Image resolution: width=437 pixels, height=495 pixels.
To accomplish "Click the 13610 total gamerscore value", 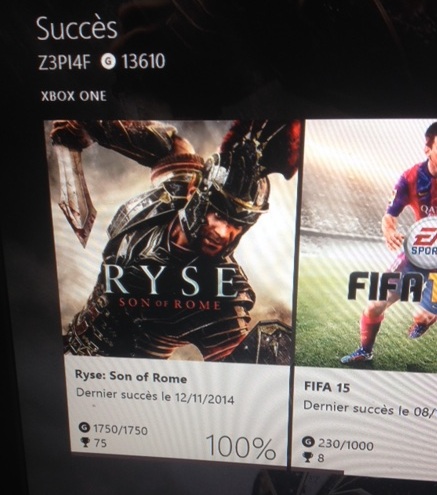I will pyautogui.click(x=143, y=62).
